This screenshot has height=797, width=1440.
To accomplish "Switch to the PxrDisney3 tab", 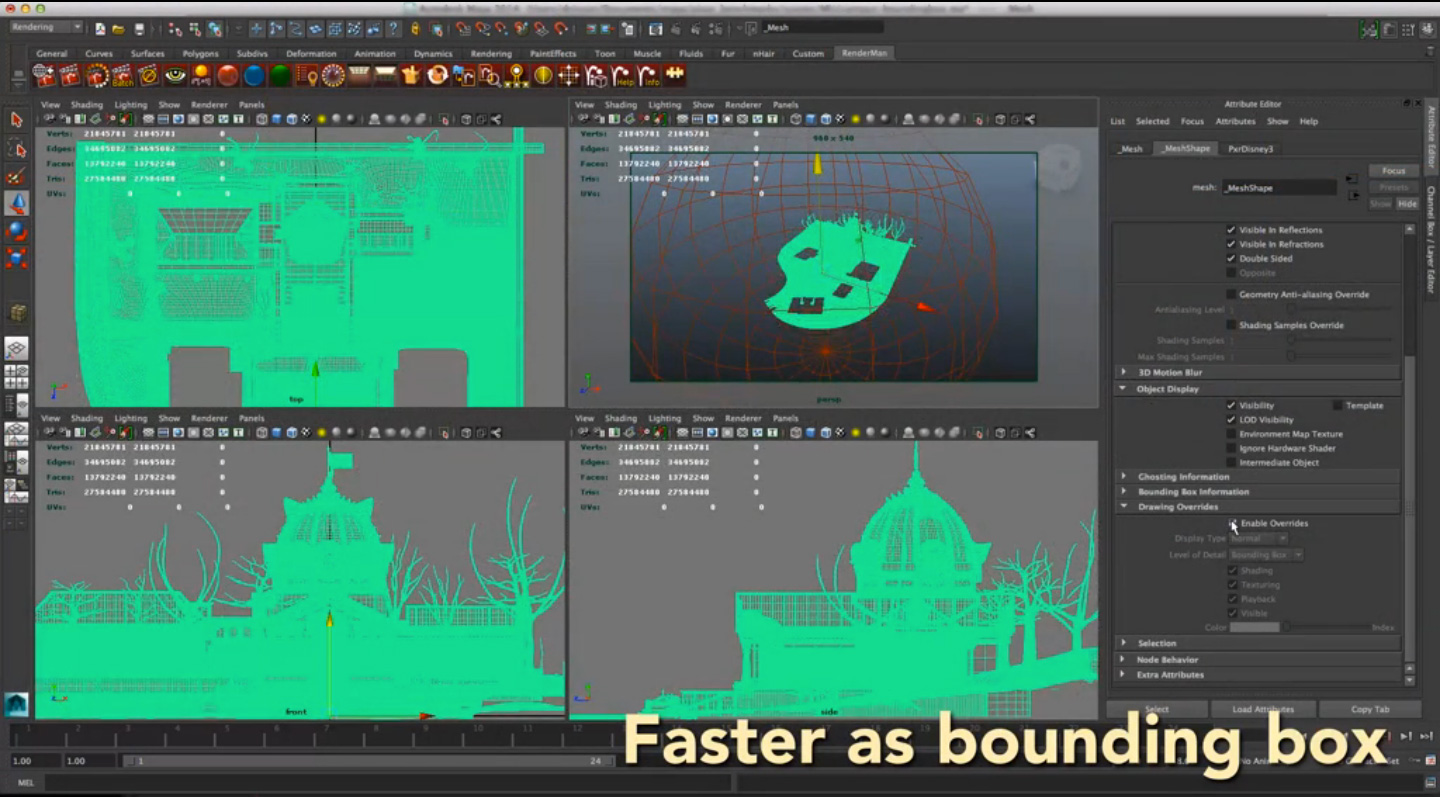I will (1250, 149).
